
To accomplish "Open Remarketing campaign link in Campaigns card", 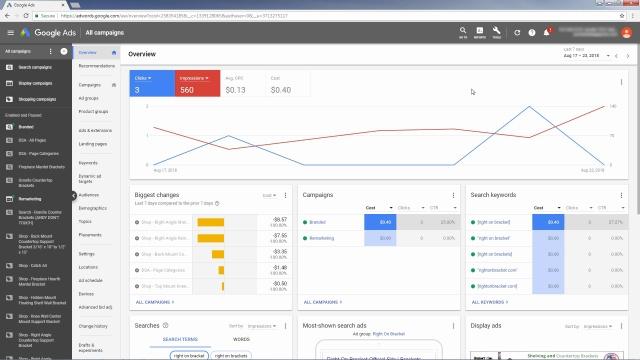I will click(321, 238).
